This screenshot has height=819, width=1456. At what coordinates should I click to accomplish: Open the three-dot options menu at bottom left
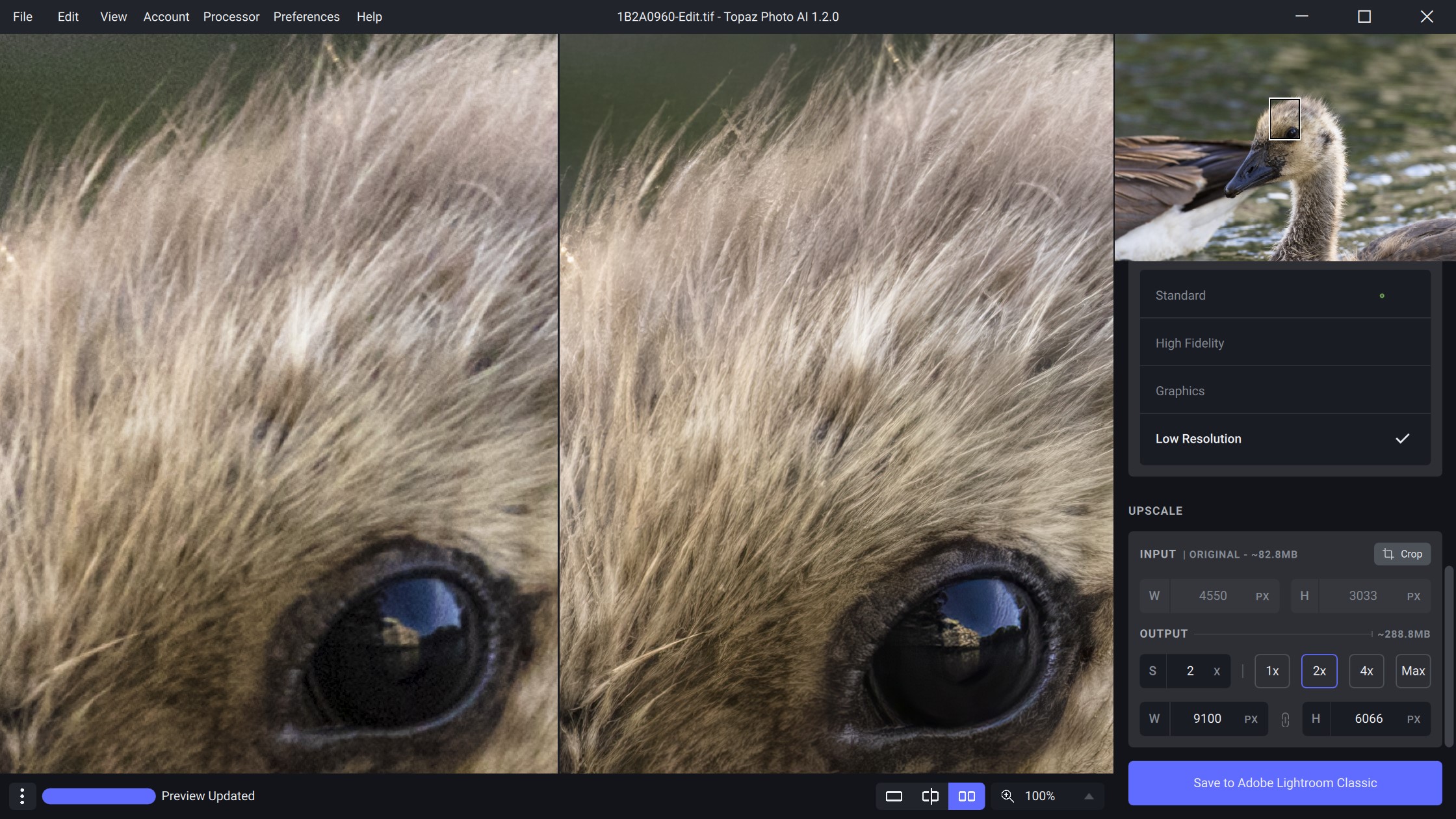[23, 795]
